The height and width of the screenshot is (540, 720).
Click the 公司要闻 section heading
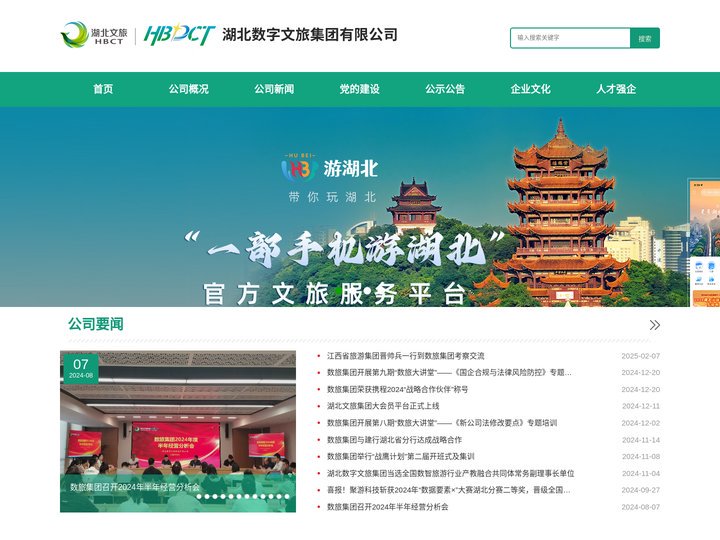pyautogui.click(x=96, y=324)
